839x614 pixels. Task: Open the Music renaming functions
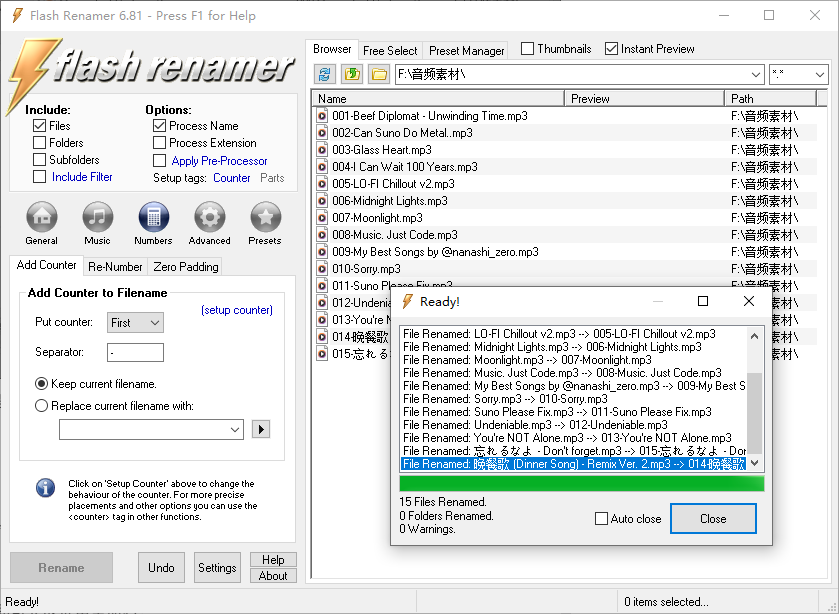point(97,217)
